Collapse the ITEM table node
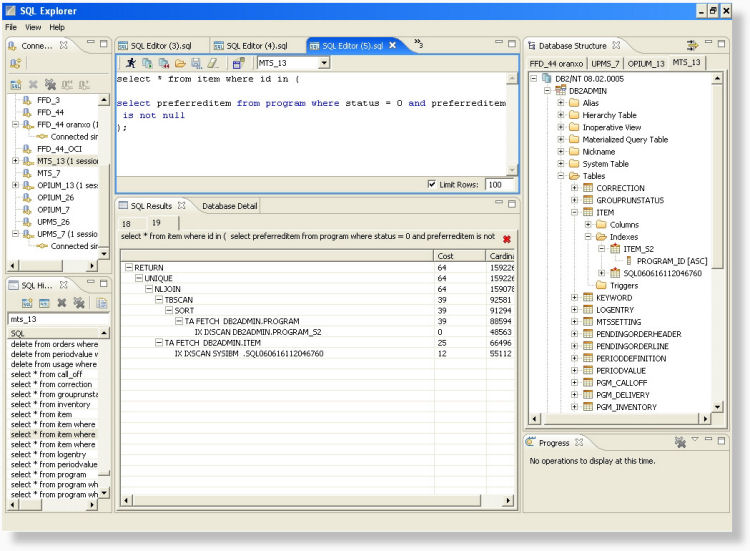The height and width of the screenshot is (551, 750). [x=575, y=212]
